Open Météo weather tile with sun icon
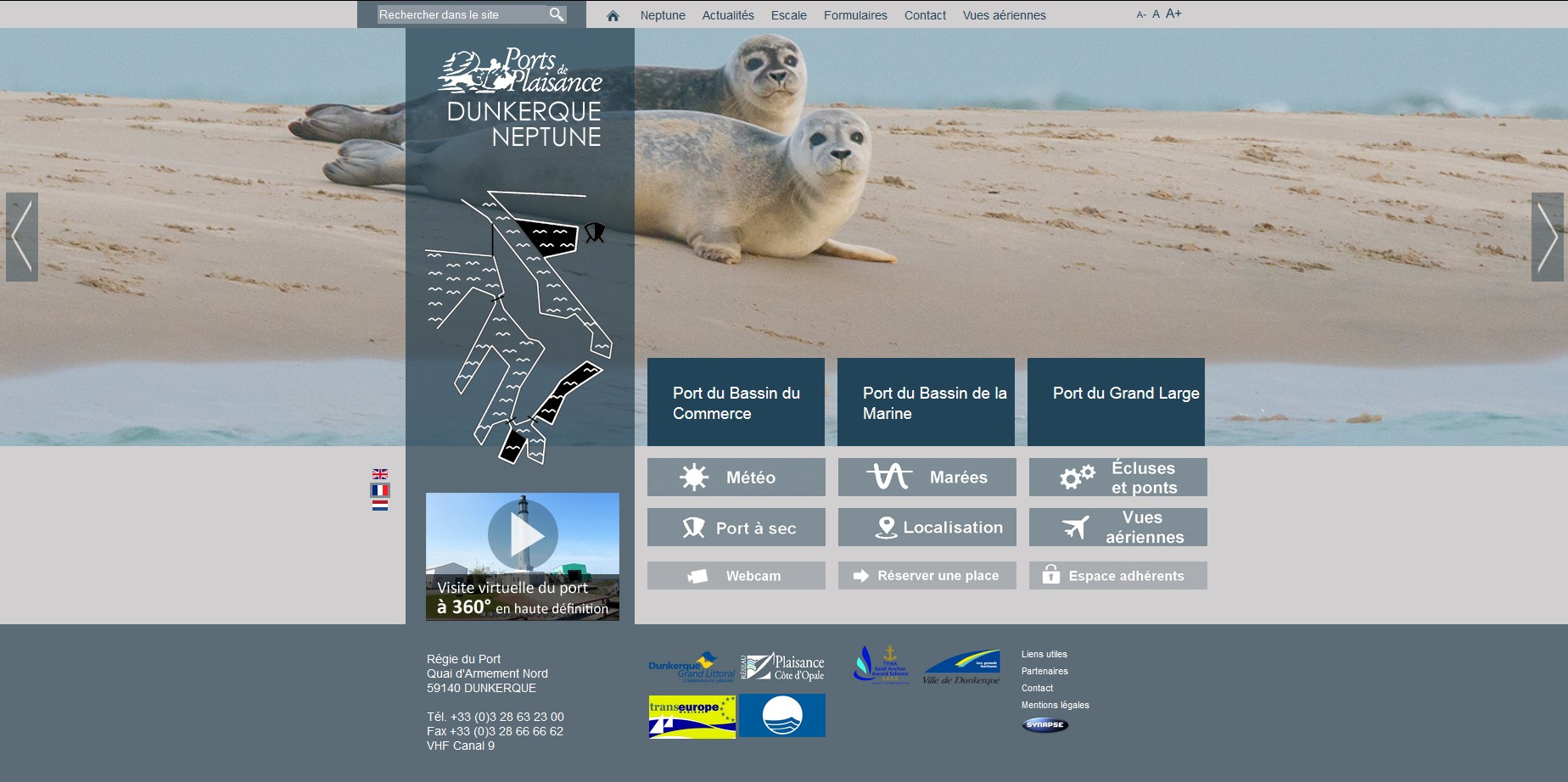 click(736, 478)
